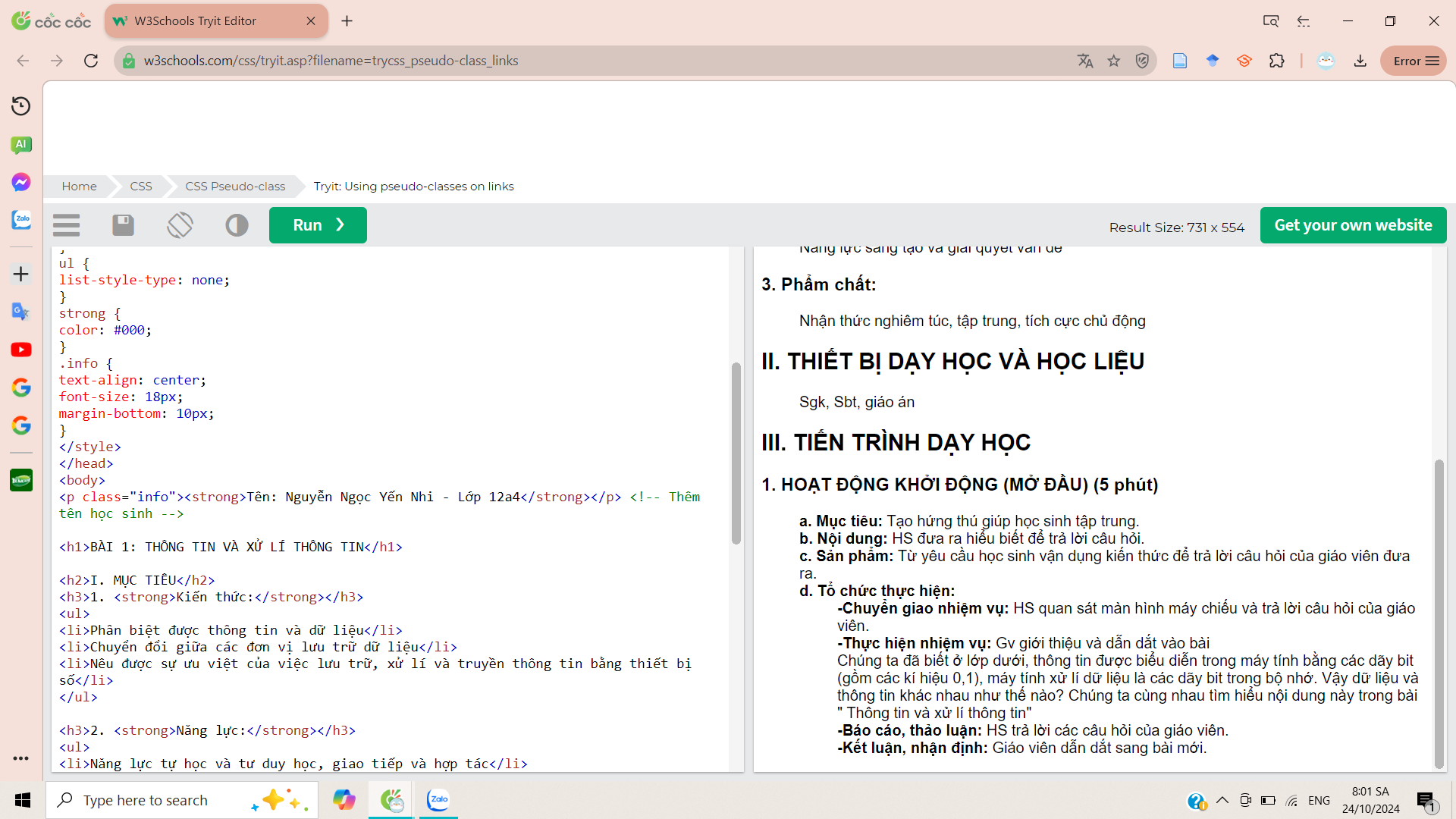
Task: Save the code using the floppy disk icon
Action: tap(123, 225)
